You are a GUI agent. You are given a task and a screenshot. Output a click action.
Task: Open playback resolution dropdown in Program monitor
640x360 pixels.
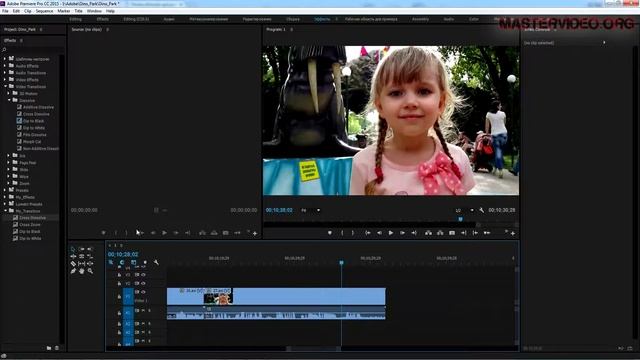click(464, 210)
